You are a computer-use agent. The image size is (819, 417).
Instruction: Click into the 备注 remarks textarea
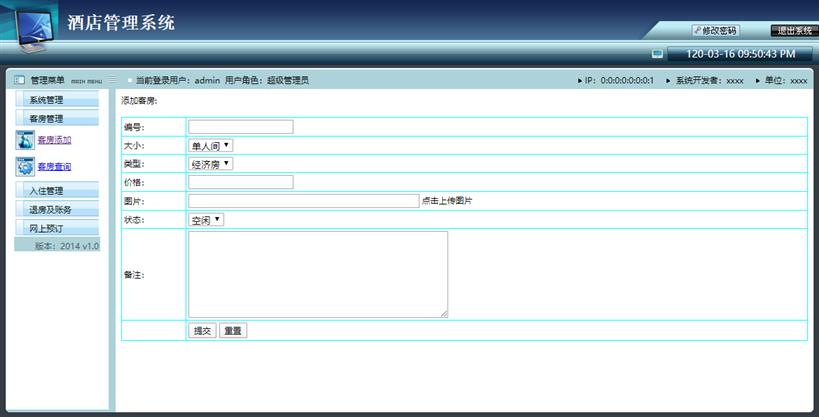point(317,274)
